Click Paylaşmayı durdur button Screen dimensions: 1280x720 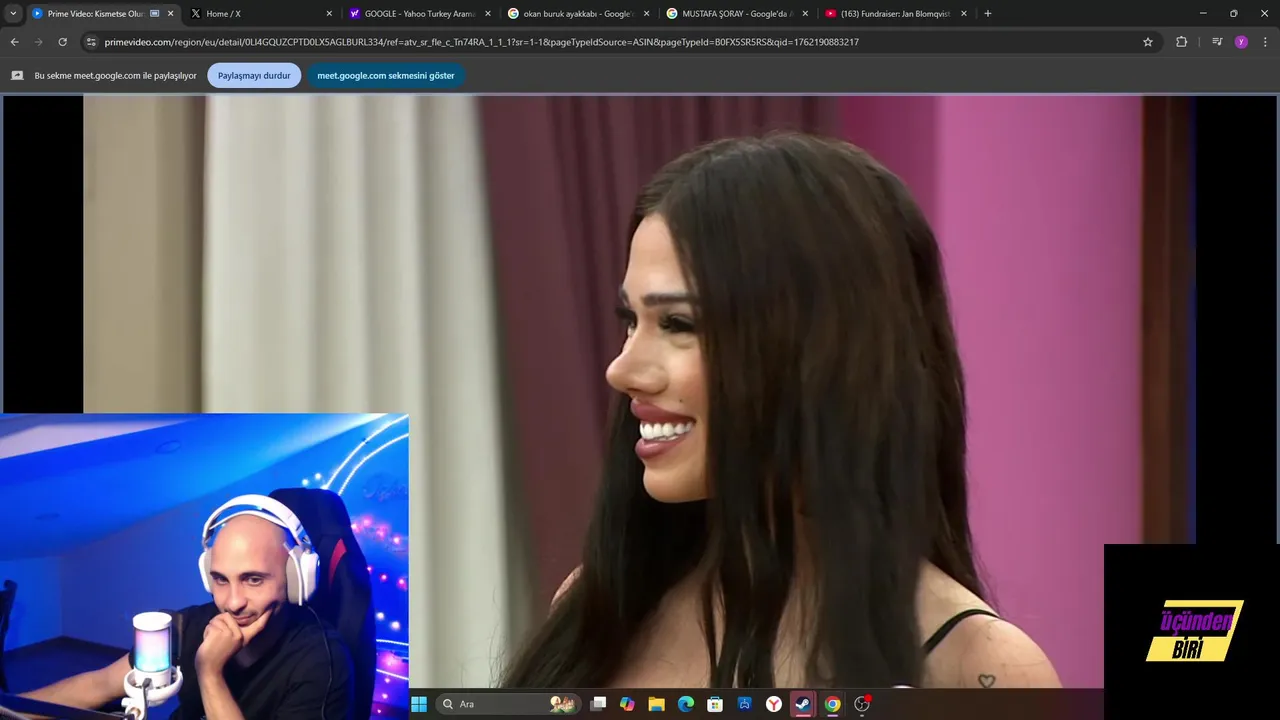point(254,76)
